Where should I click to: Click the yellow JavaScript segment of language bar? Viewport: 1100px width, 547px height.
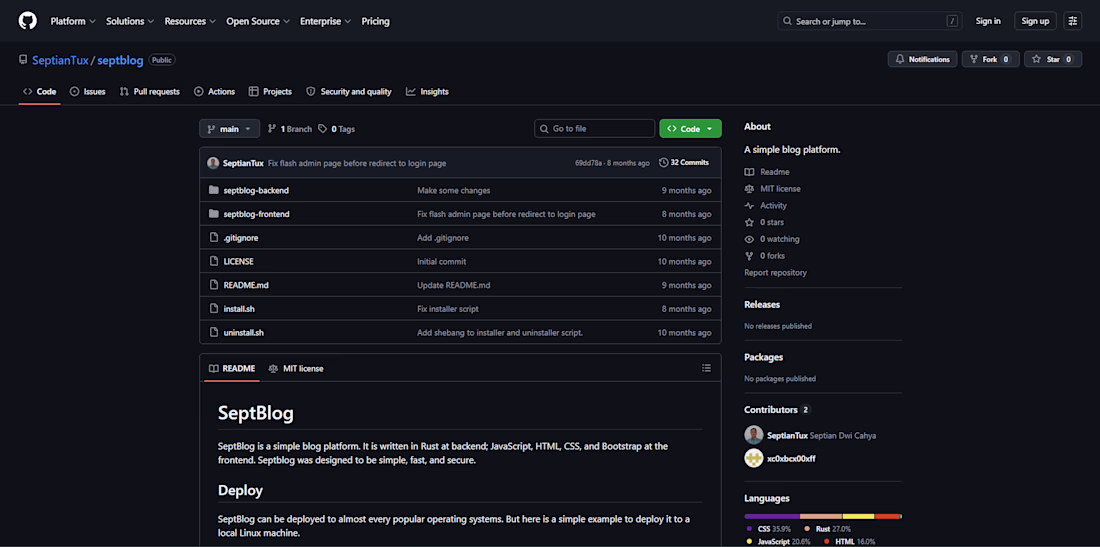pos(858,517)
